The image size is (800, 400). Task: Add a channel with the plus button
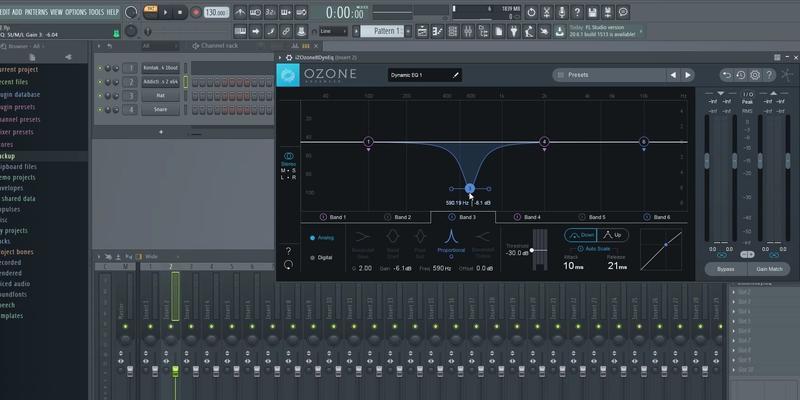161,132
